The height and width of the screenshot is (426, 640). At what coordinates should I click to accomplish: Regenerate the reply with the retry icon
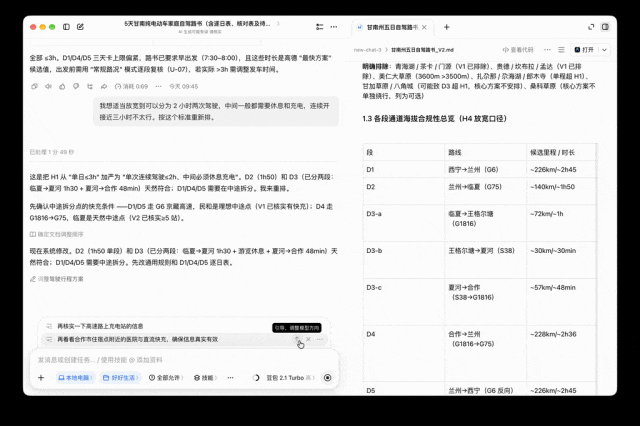click(x=90, y=87)
